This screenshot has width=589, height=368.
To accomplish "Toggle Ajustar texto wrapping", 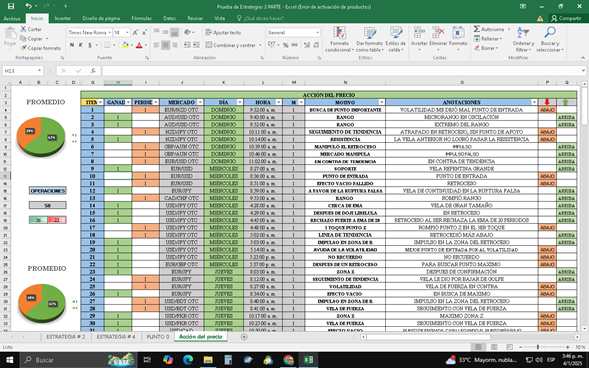I will (223, 33).
